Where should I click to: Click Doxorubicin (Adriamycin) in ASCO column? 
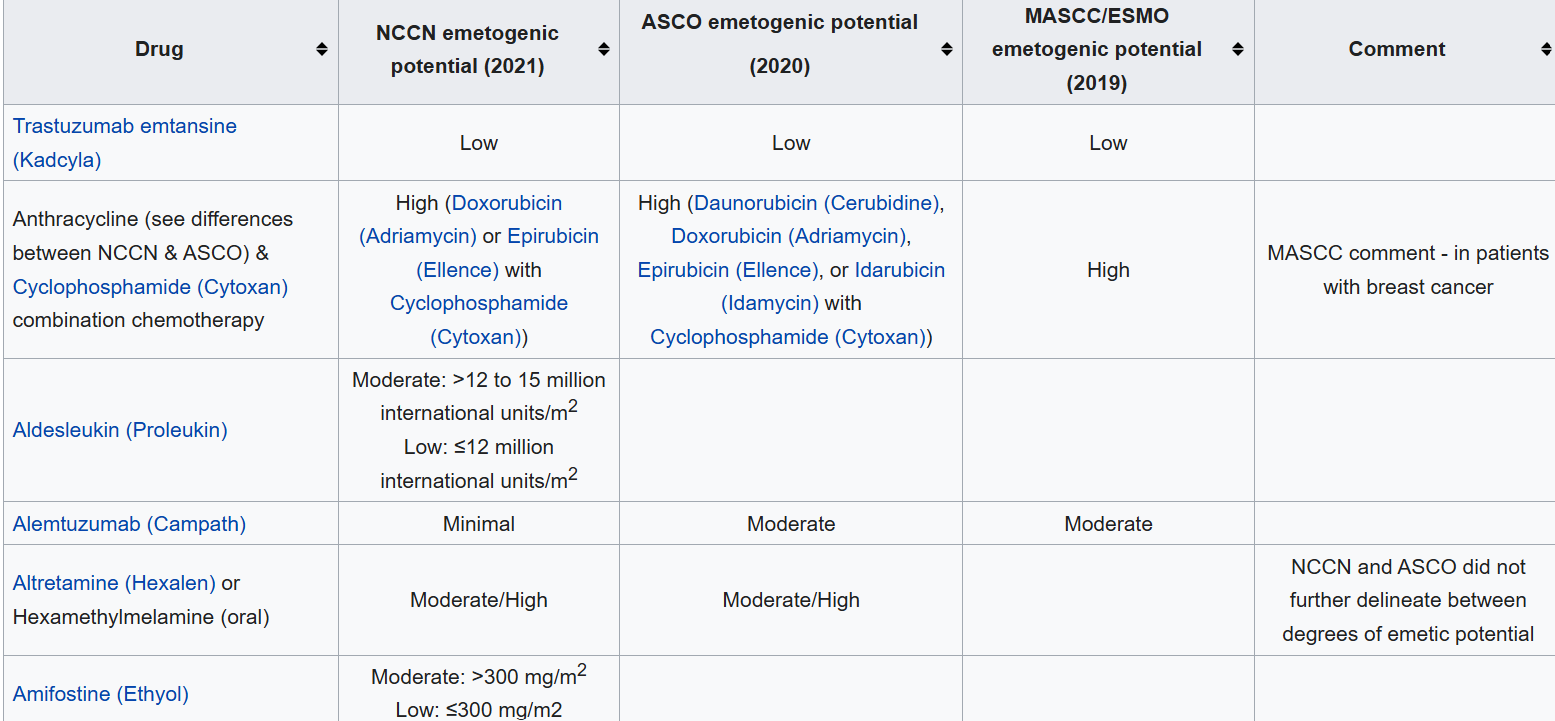(x=788, y=237)
